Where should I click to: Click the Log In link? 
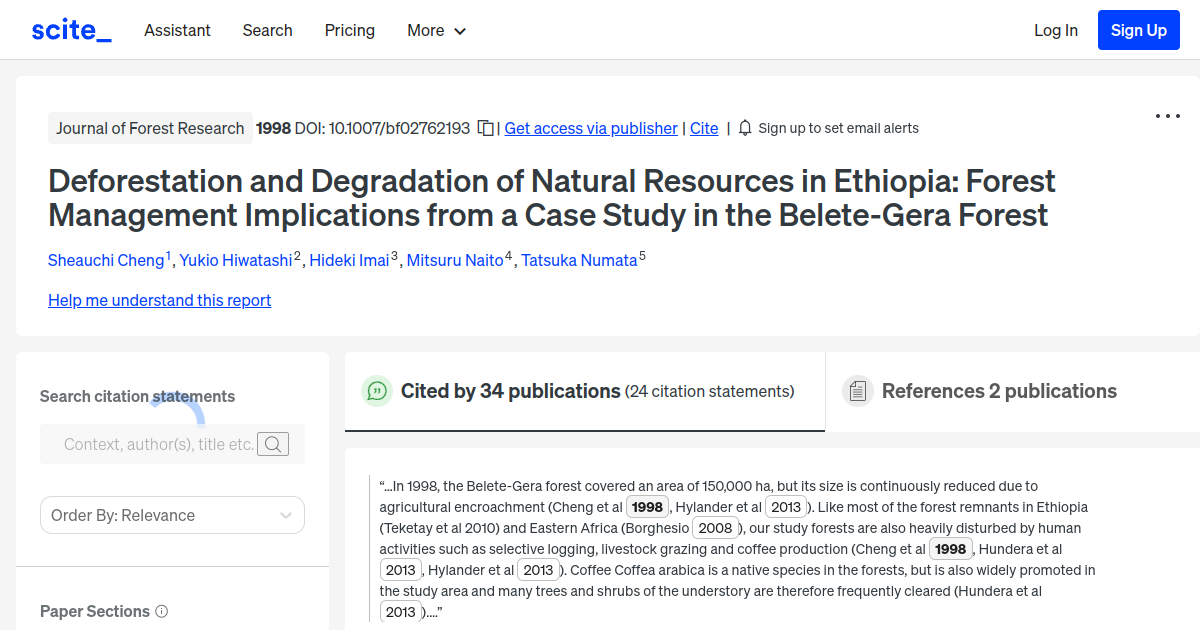click(1056, 30)
